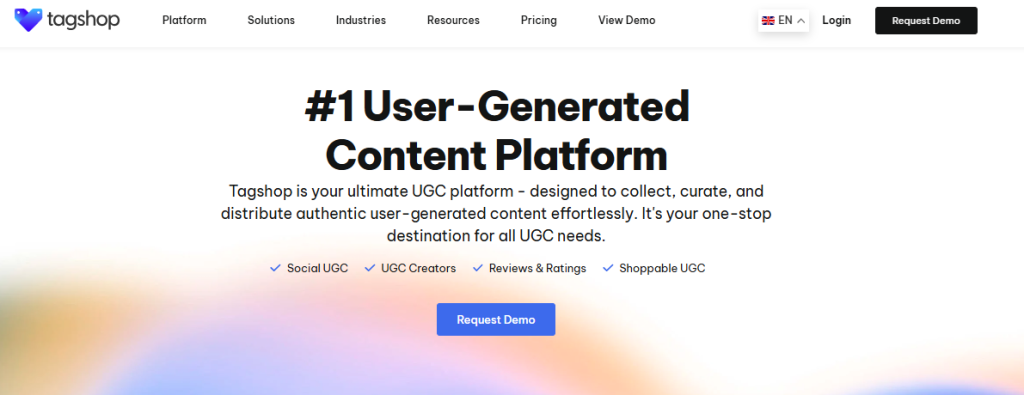Screen dimensions: 1024x395
Task: Click the tagshop wordmark text
Action: [x=84, y=20]
